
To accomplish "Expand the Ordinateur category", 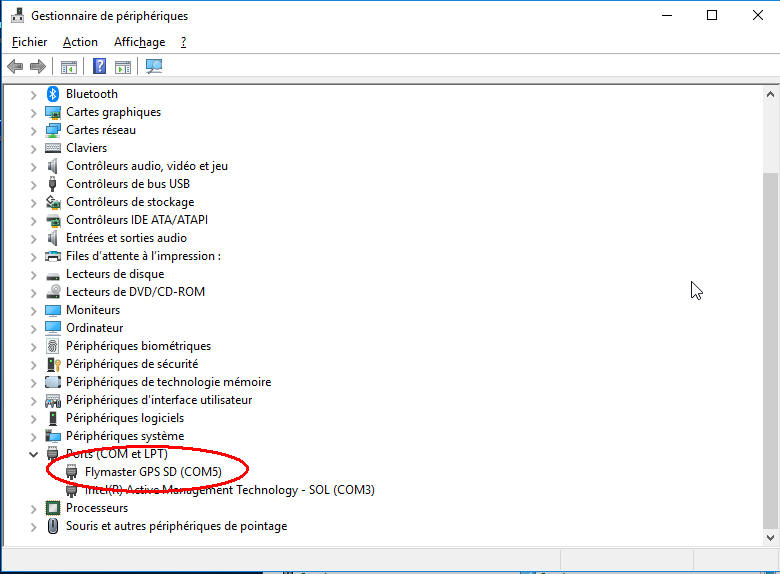I will pos(33,328).
